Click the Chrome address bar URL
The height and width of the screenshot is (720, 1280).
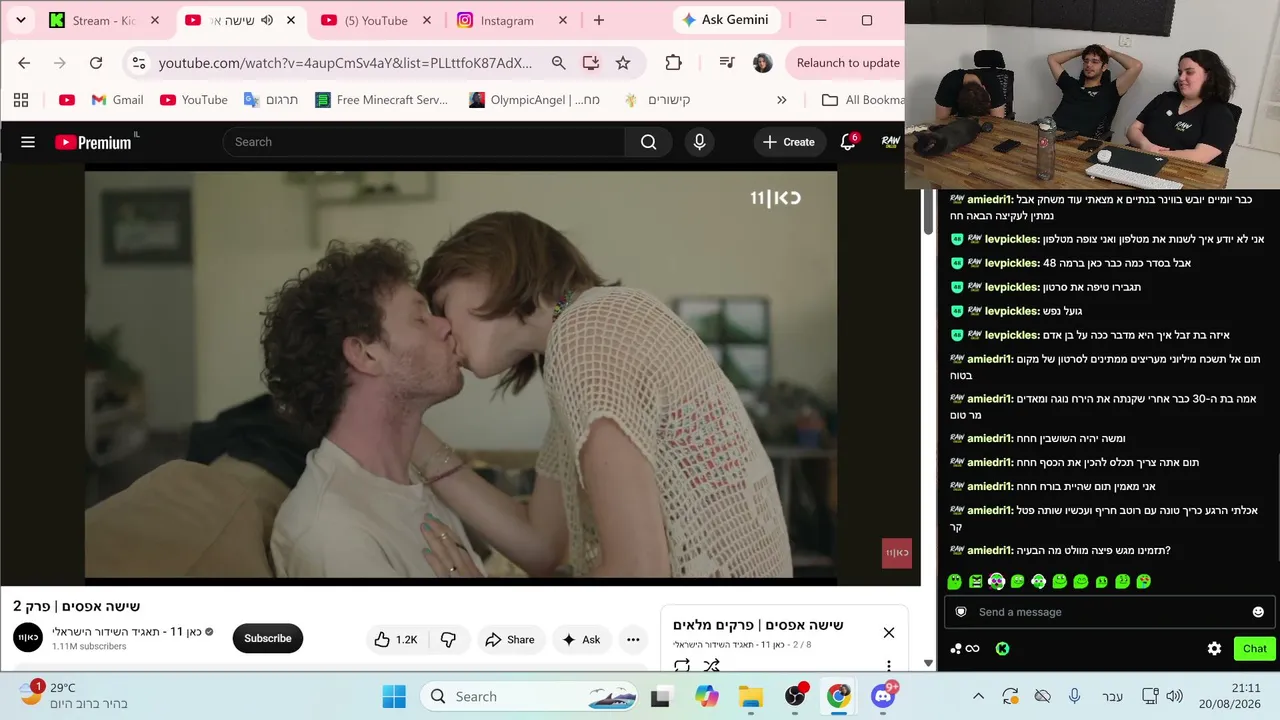pos(346,63)
